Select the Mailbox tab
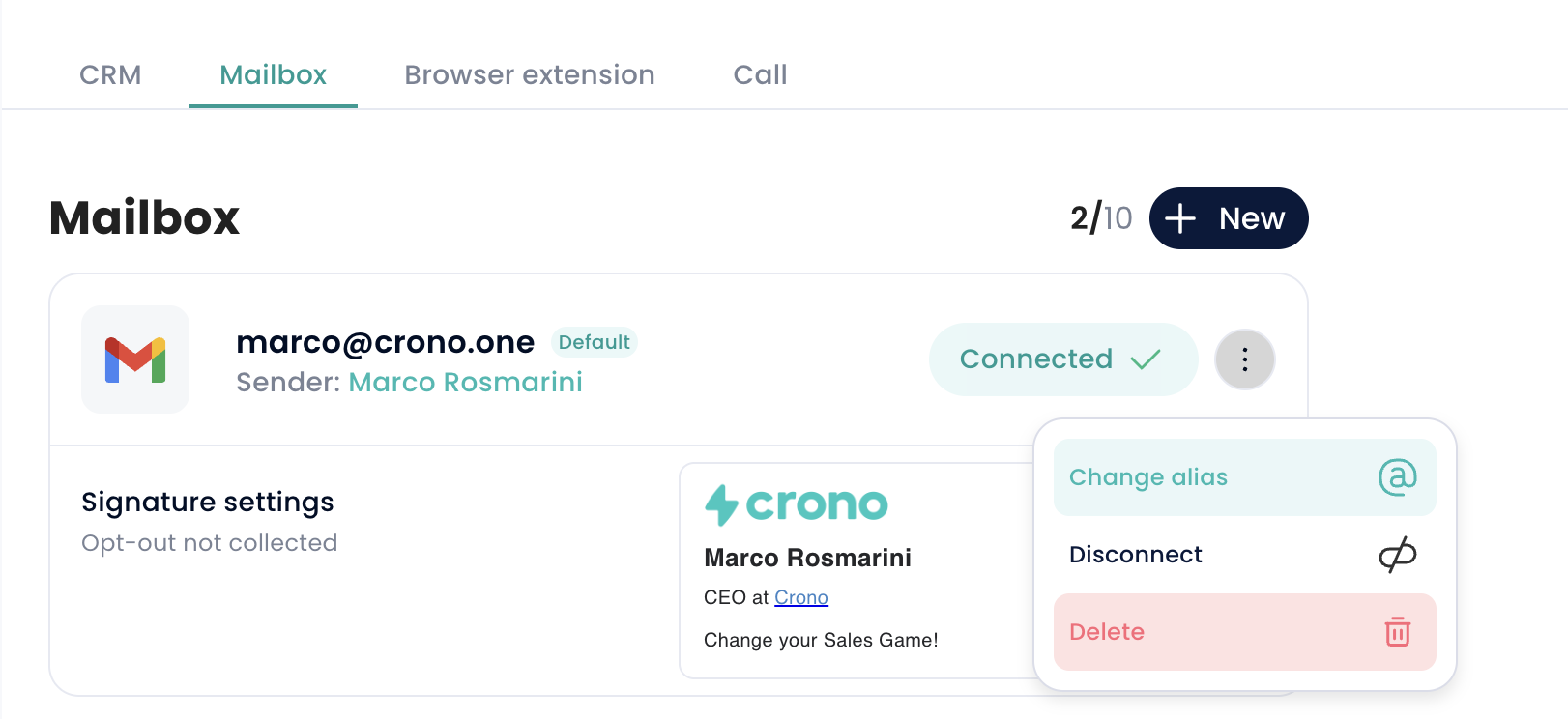Viewport: 1568px width, 719px height. (273, 75)
